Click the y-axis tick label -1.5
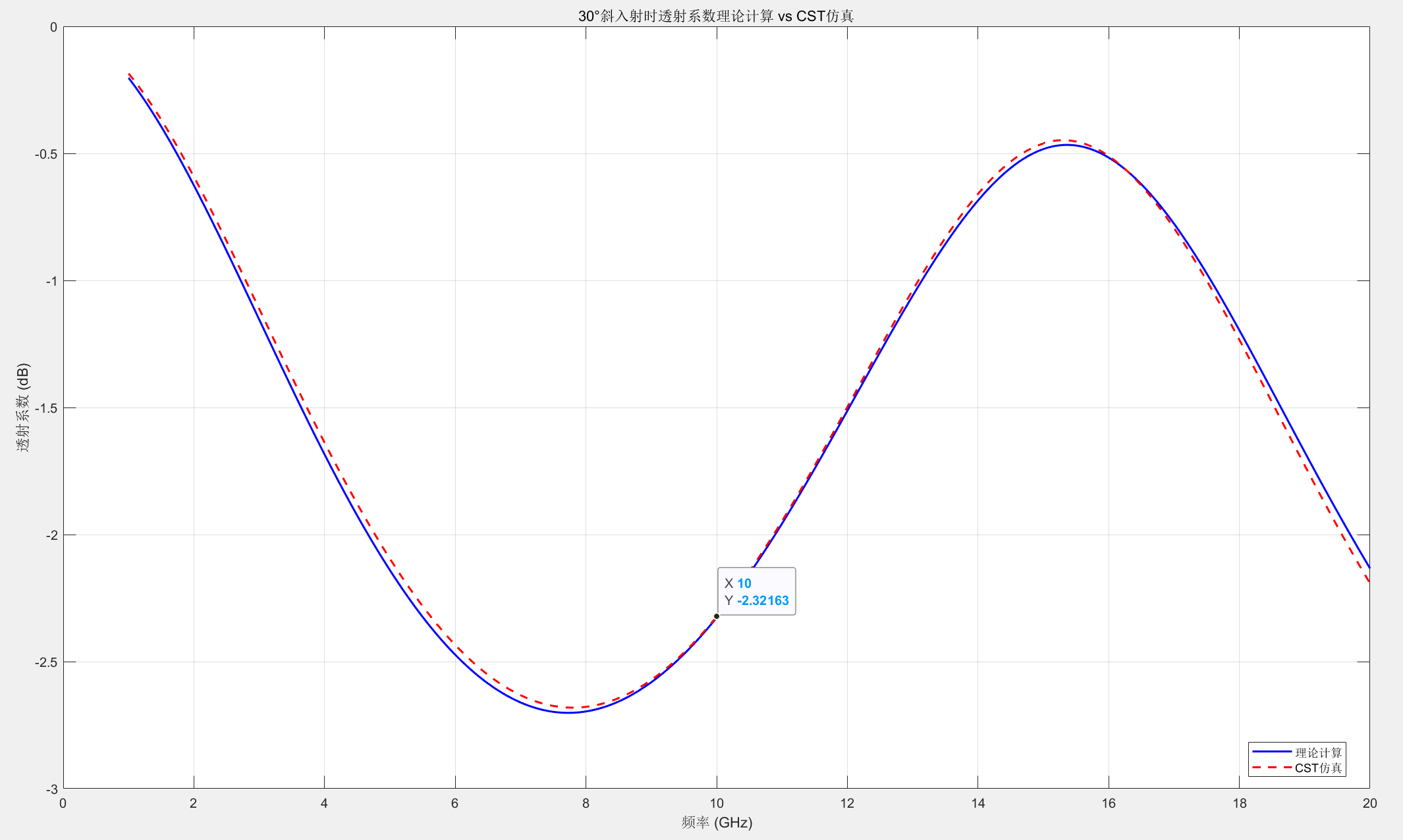 coord(46,408)
